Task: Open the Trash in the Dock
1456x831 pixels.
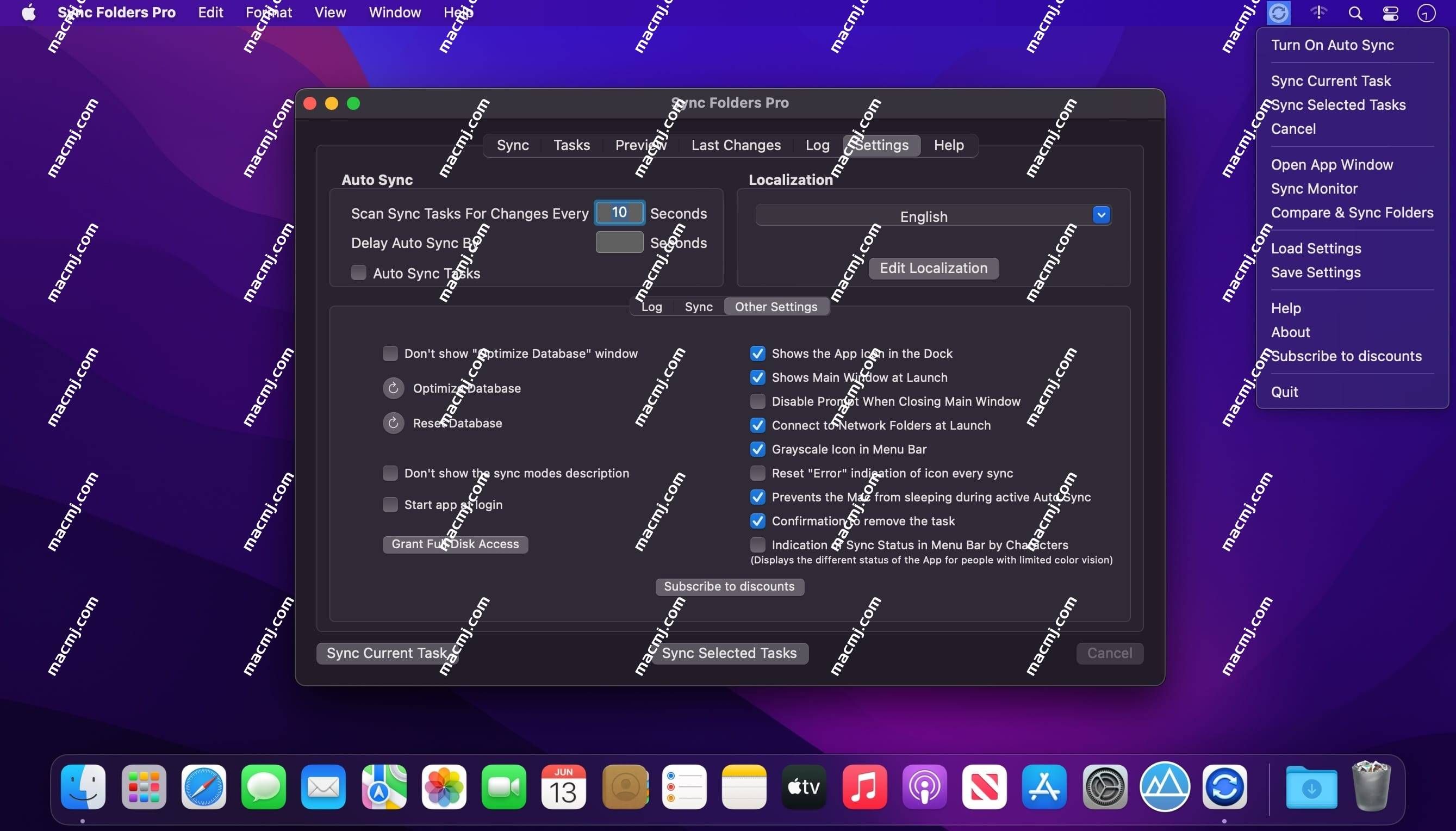Action: (1371, 786)
